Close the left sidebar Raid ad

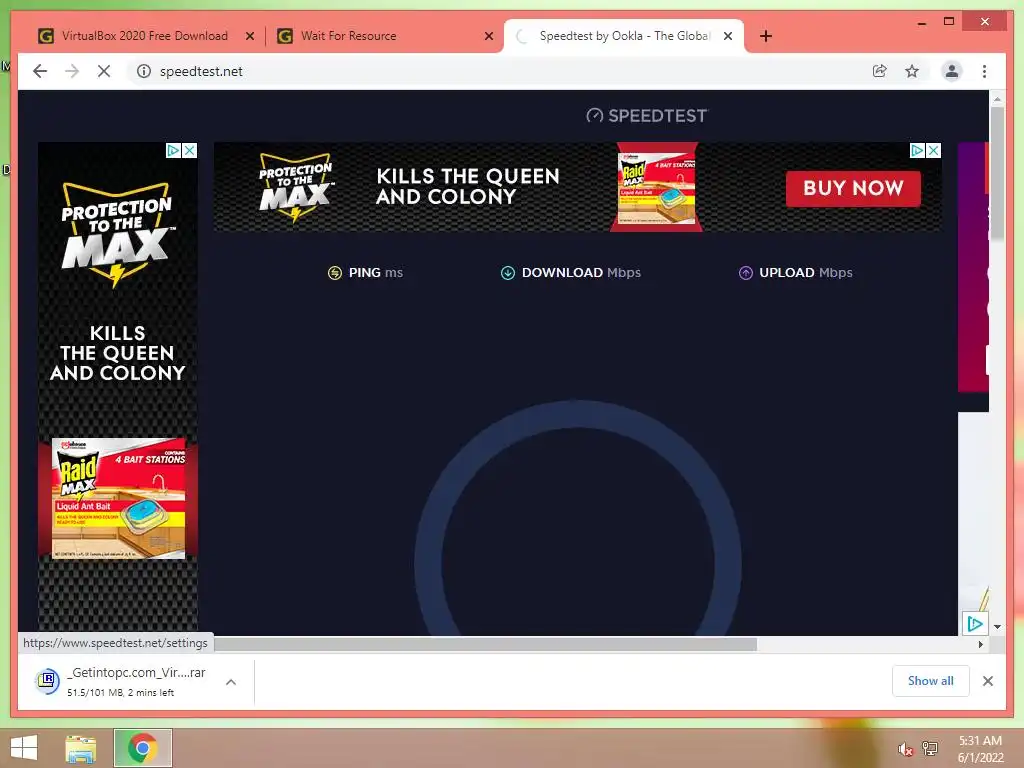(x=189, y=150)
